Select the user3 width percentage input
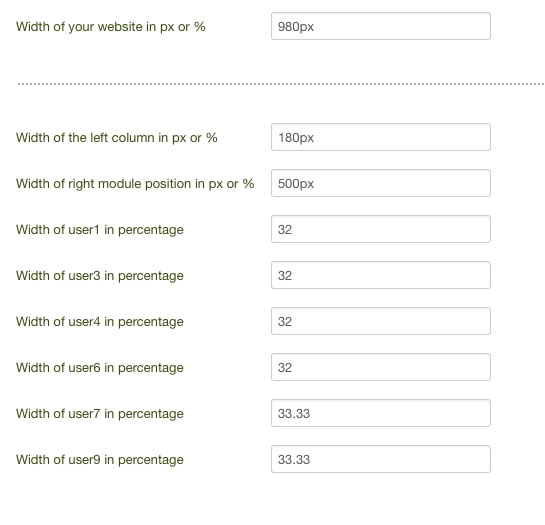 point(381,275)
